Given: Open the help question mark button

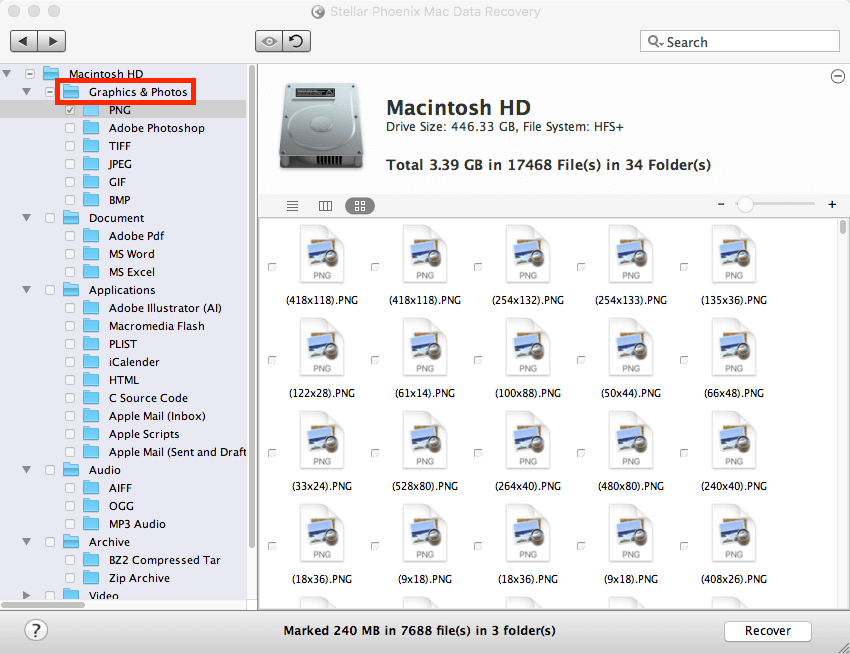Looking at the screenshot, I should coord(36,630).
